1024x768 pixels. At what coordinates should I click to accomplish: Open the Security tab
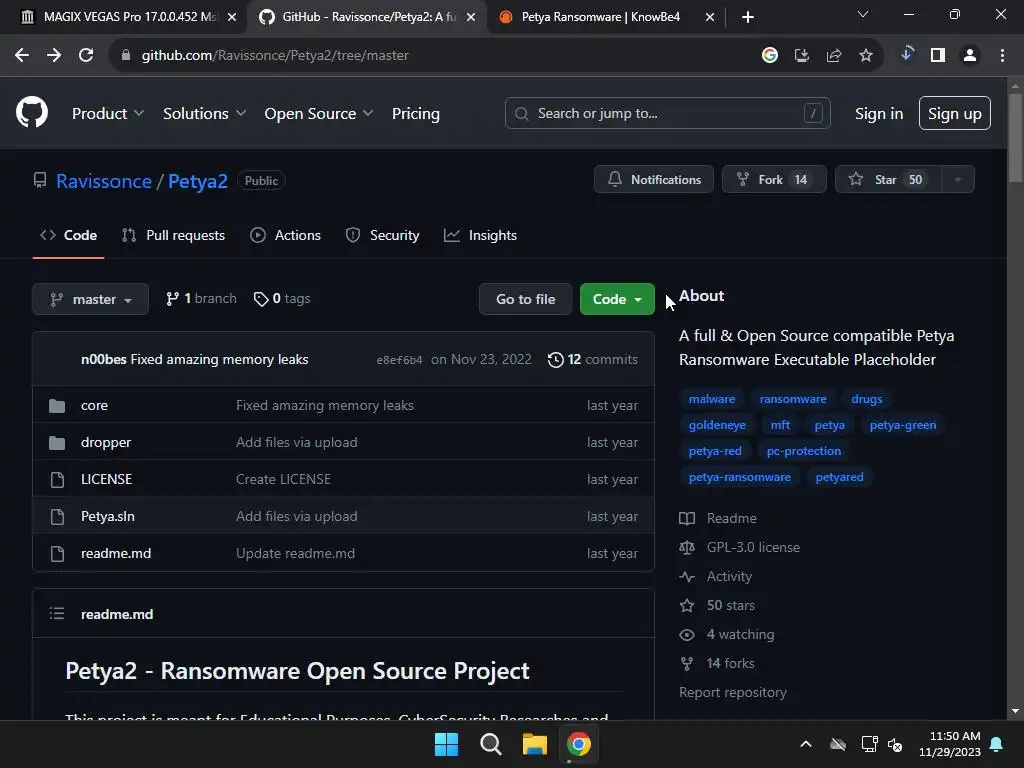pyautogui.click(x=383, y=235)
